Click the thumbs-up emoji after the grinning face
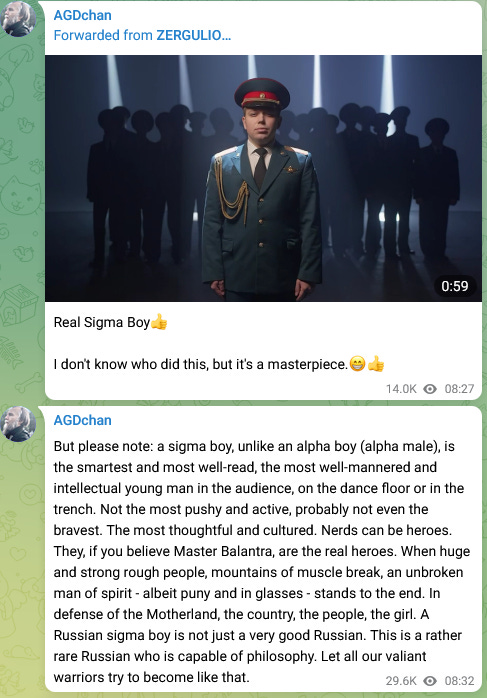 [x=376, y=364]
